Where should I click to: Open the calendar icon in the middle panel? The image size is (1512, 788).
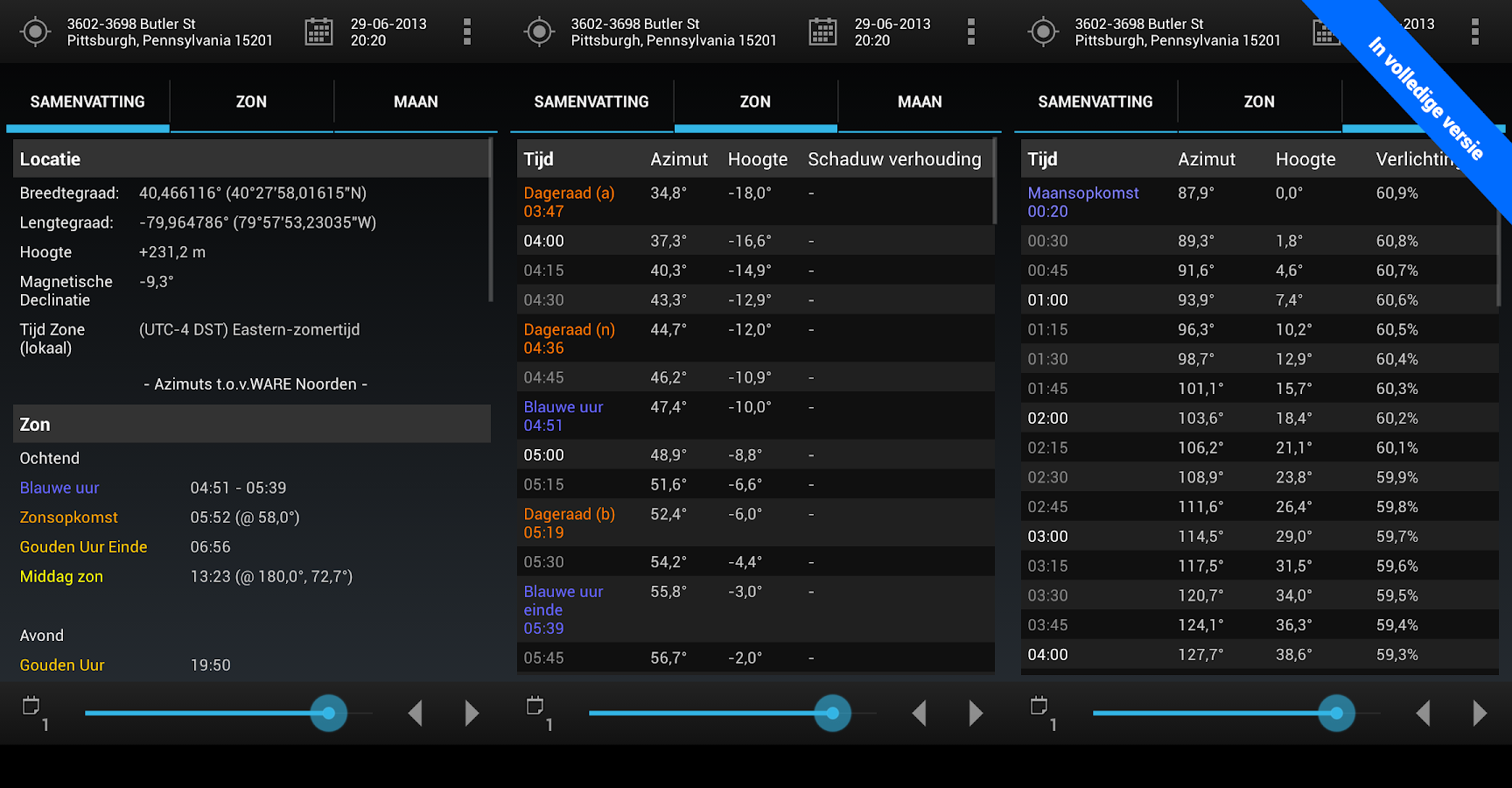[x=822, y=32]
